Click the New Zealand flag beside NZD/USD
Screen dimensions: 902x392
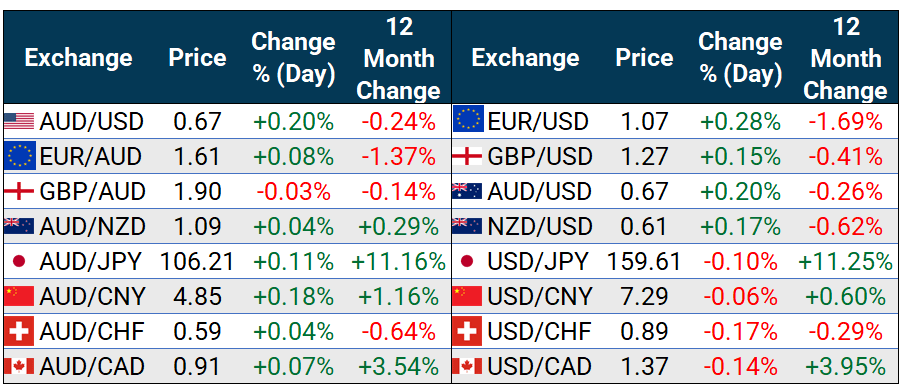coord(467,226)
